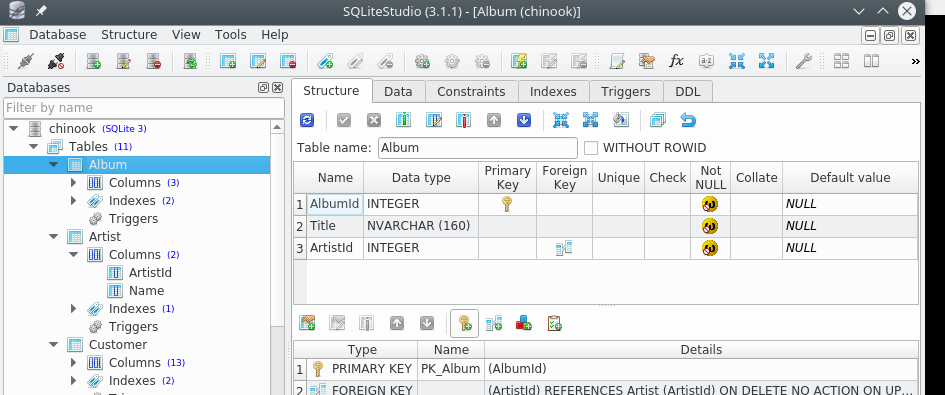Screen dimensions: 945x395
Task: Open the Structure menu
Action: point(129,35)
